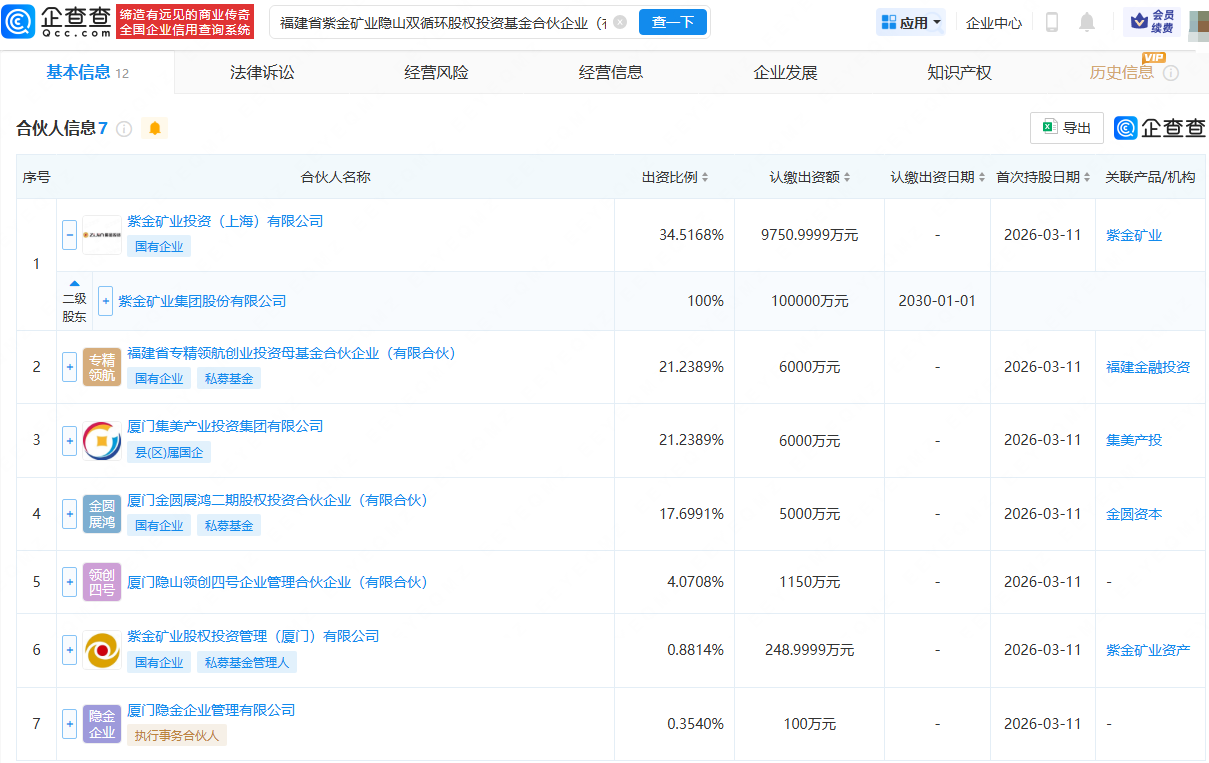This screenshot has height=763, width=1209.
Task: Clear the search box with X icon
Action: pos(620,22)
